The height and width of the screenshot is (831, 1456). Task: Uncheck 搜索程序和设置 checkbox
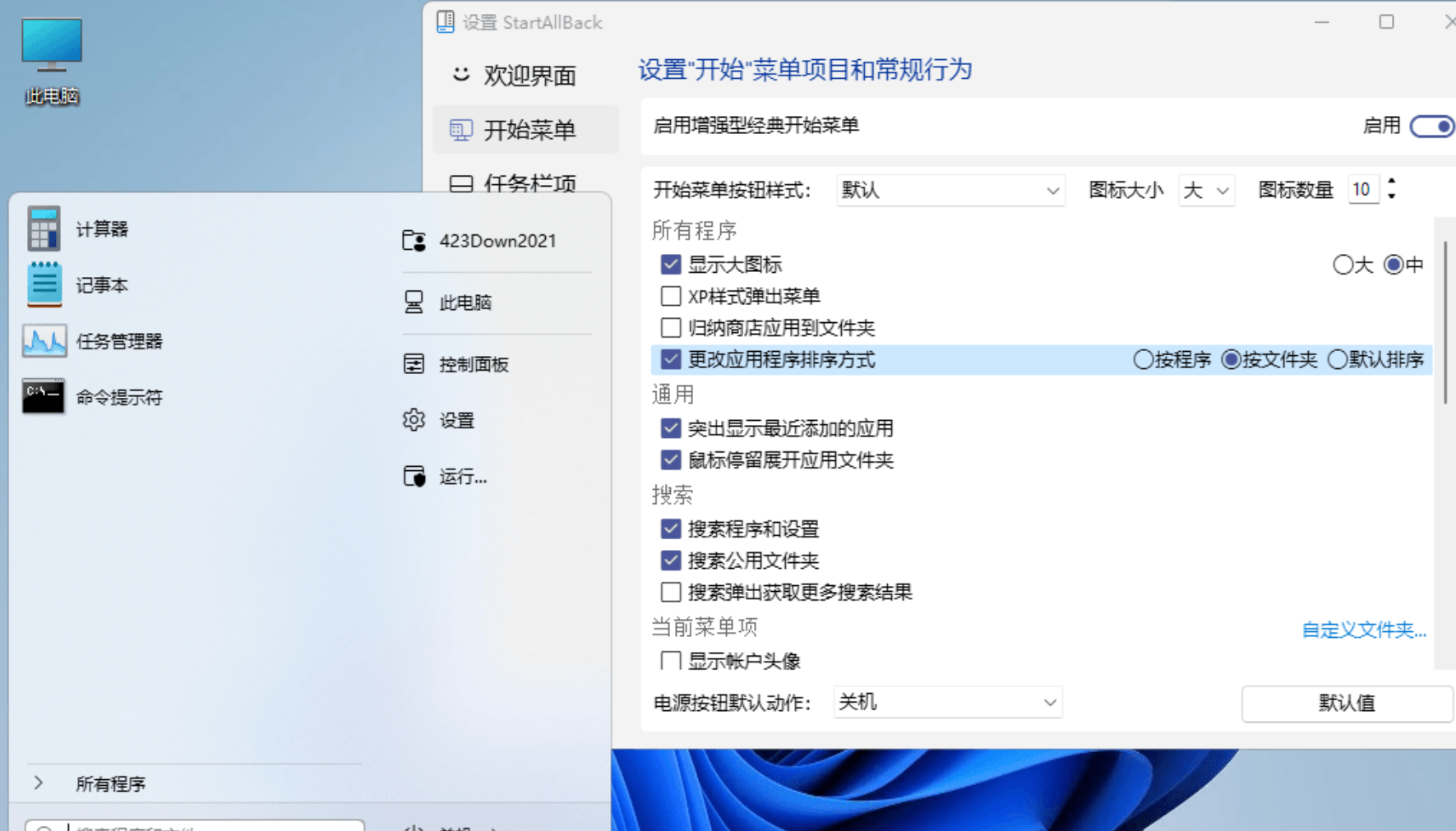point(671,528)
